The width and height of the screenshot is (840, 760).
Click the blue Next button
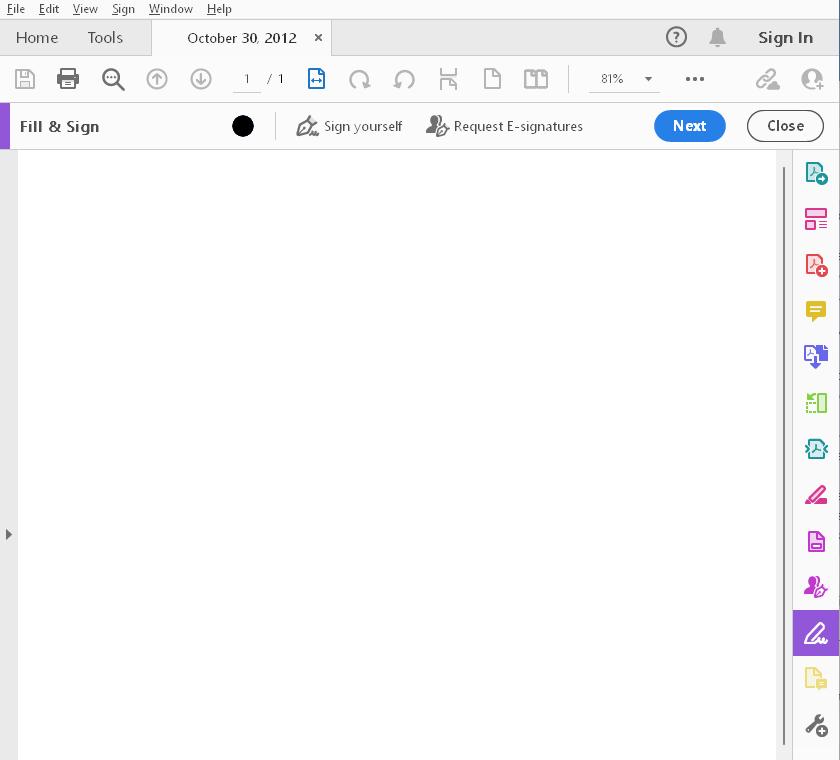(689, 126)
